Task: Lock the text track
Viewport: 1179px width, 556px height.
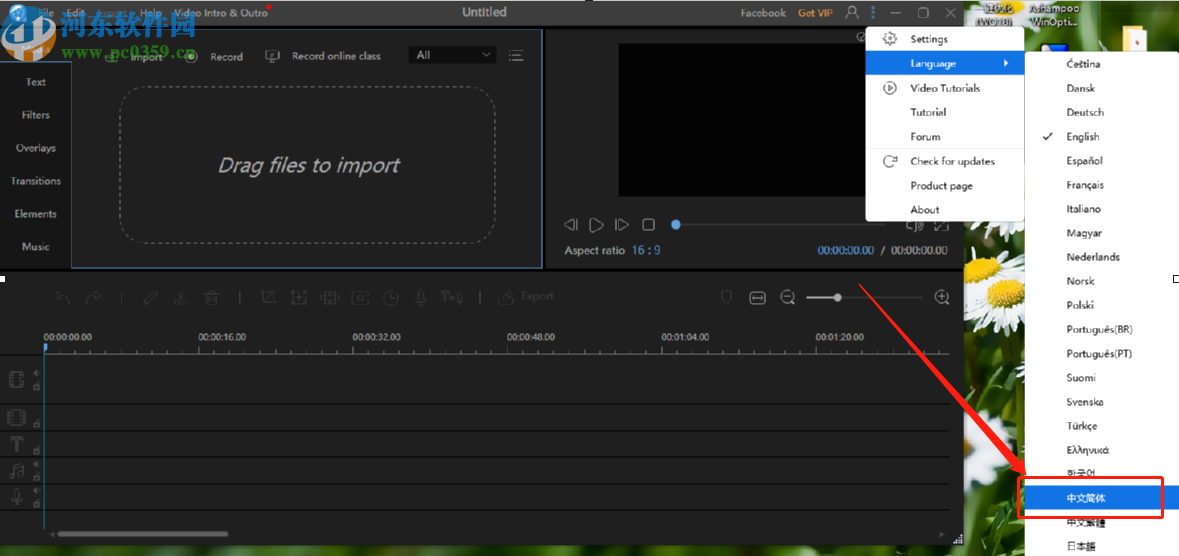Action: 36,451
